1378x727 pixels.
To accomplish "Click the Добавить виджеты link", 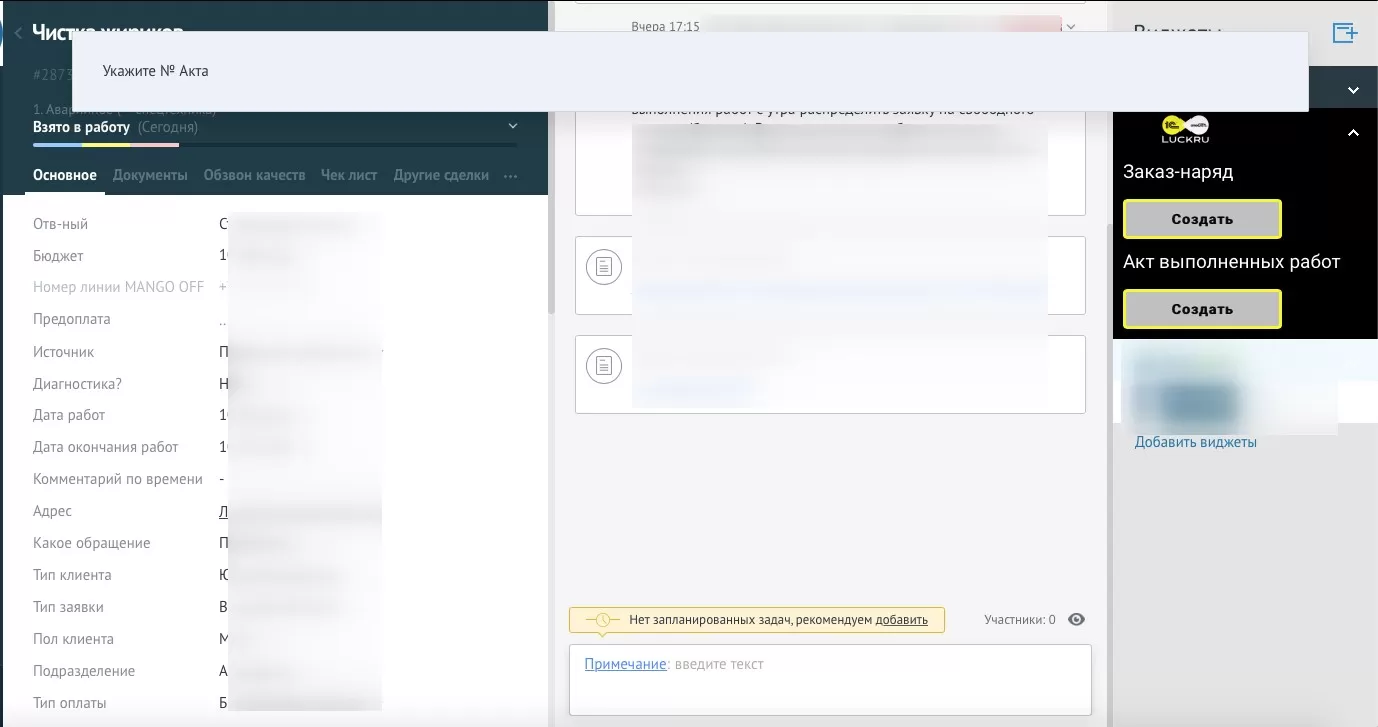I will point(1195,442).
